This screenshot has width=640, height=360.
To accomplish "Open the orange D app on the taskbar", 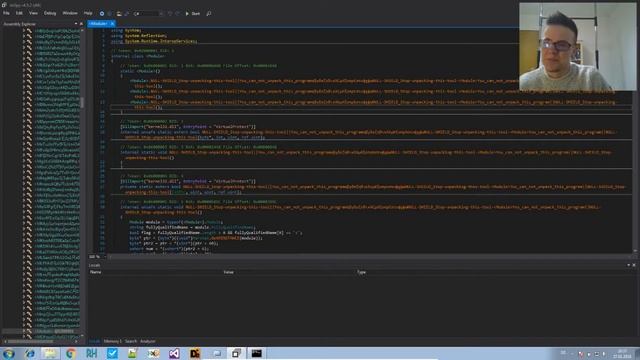I will click(x=195, y=353).
